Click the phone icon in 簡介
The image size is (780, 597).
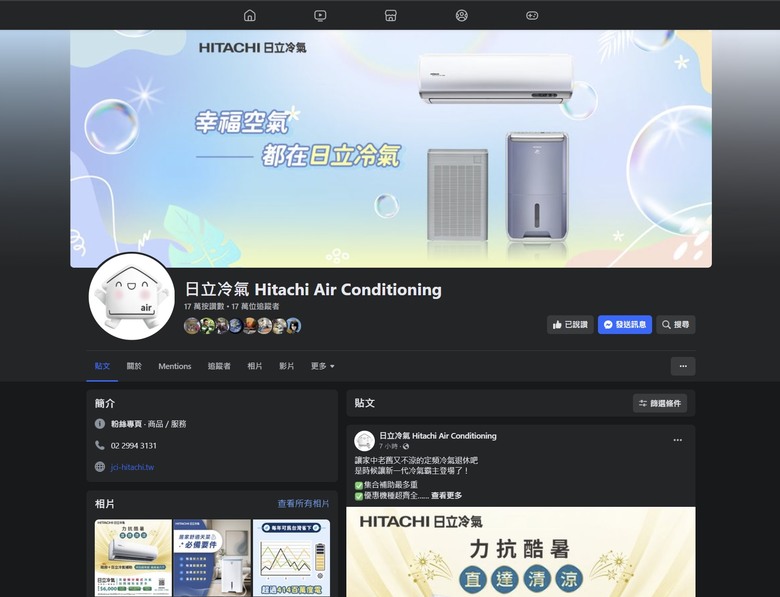(99, 445)
